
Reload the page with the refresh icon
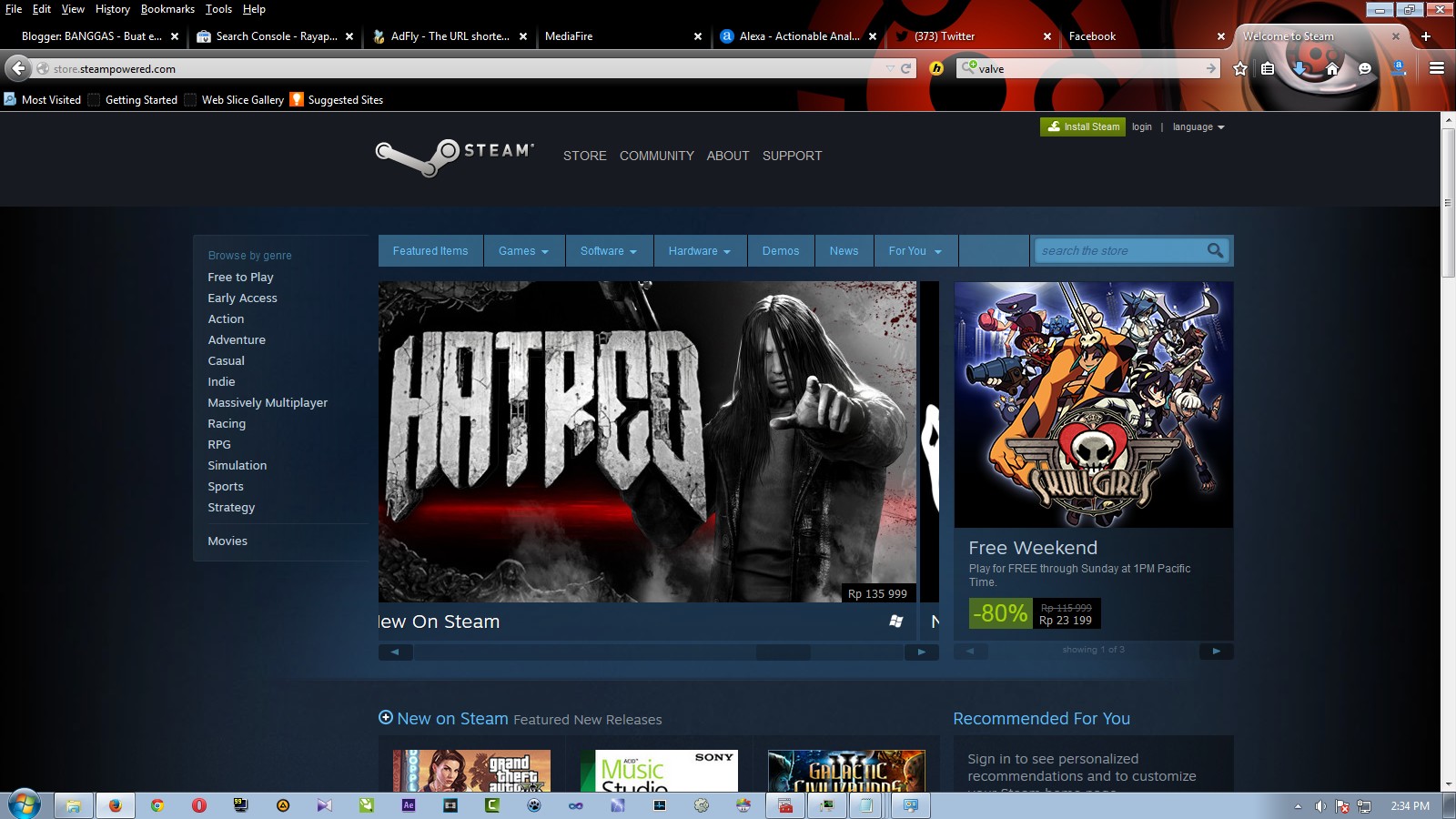coord(906,68)
